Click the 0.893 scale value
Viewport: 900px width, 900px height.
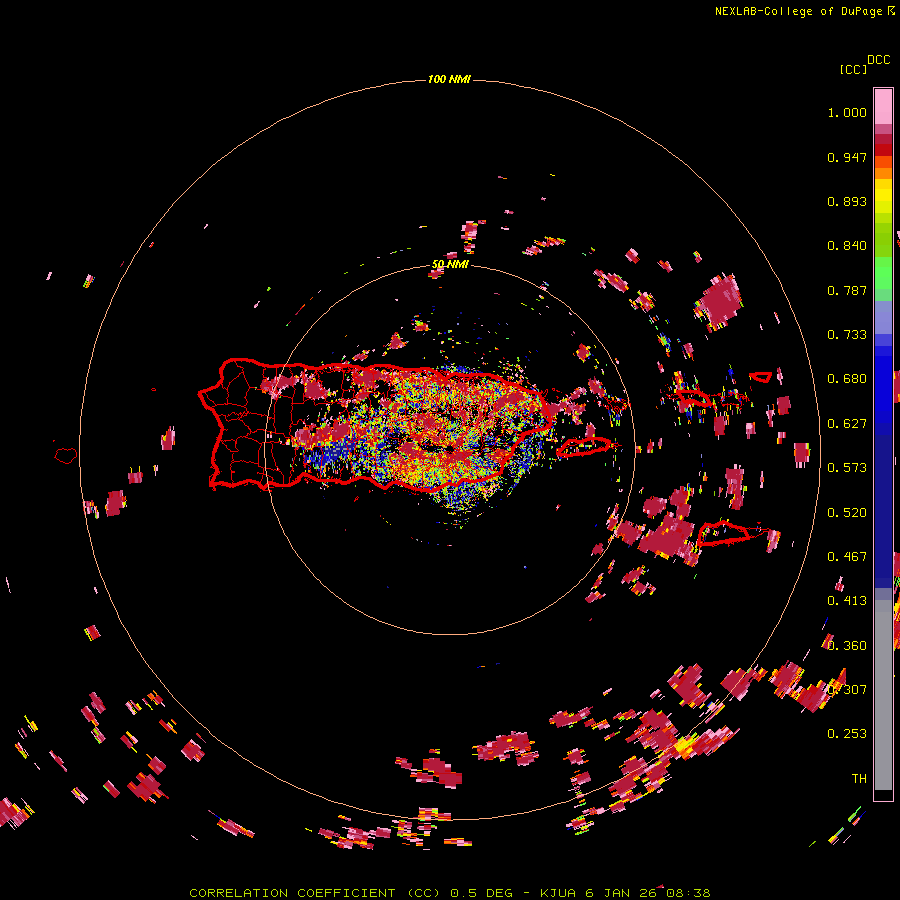847,201
